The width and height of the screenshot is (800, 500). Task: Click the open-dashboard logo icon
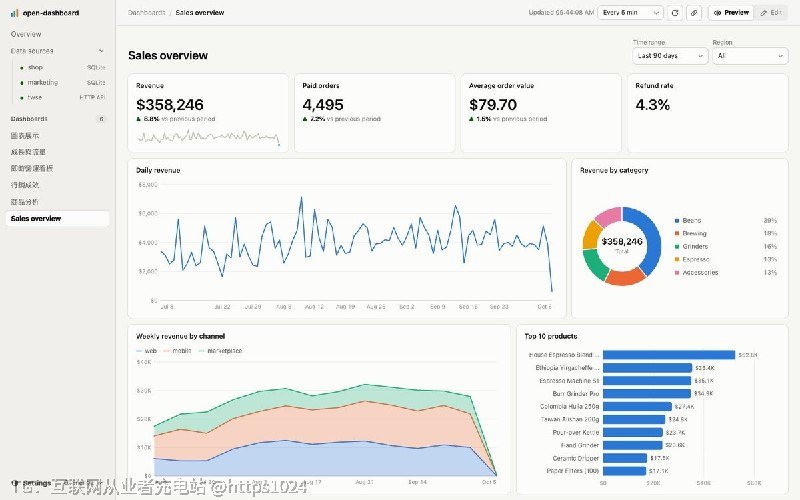[x=14, y=13]
